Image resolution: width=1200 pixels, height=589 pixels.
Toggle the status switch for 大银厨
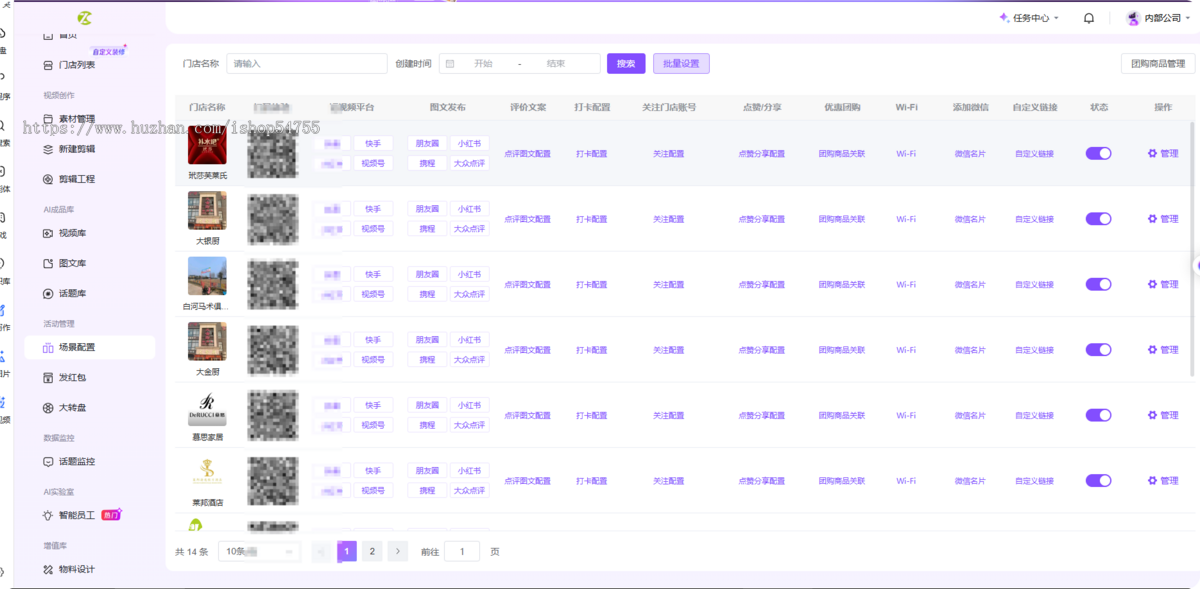[1098, 218]
